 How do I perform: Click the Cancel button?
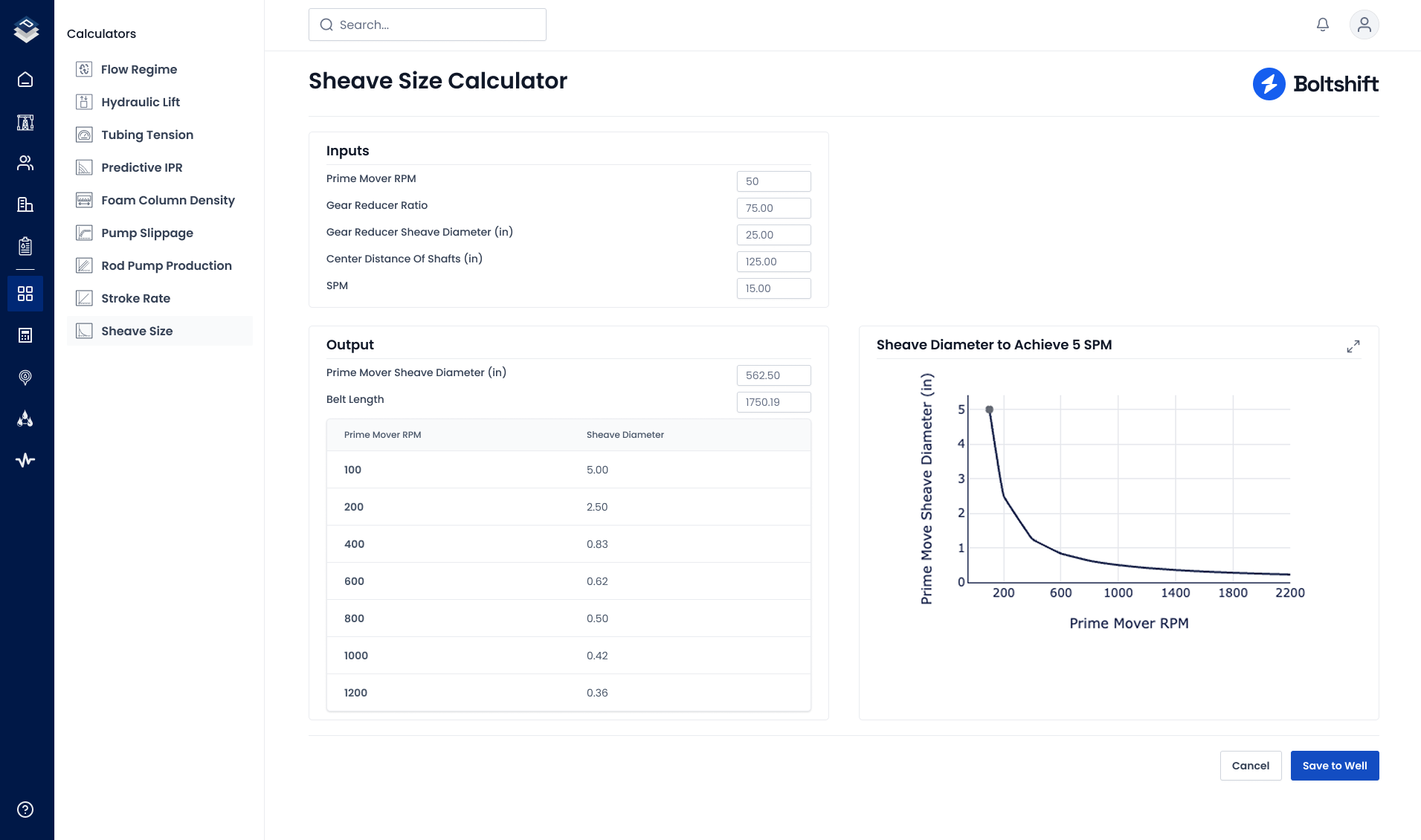(x=1251, y=766)
